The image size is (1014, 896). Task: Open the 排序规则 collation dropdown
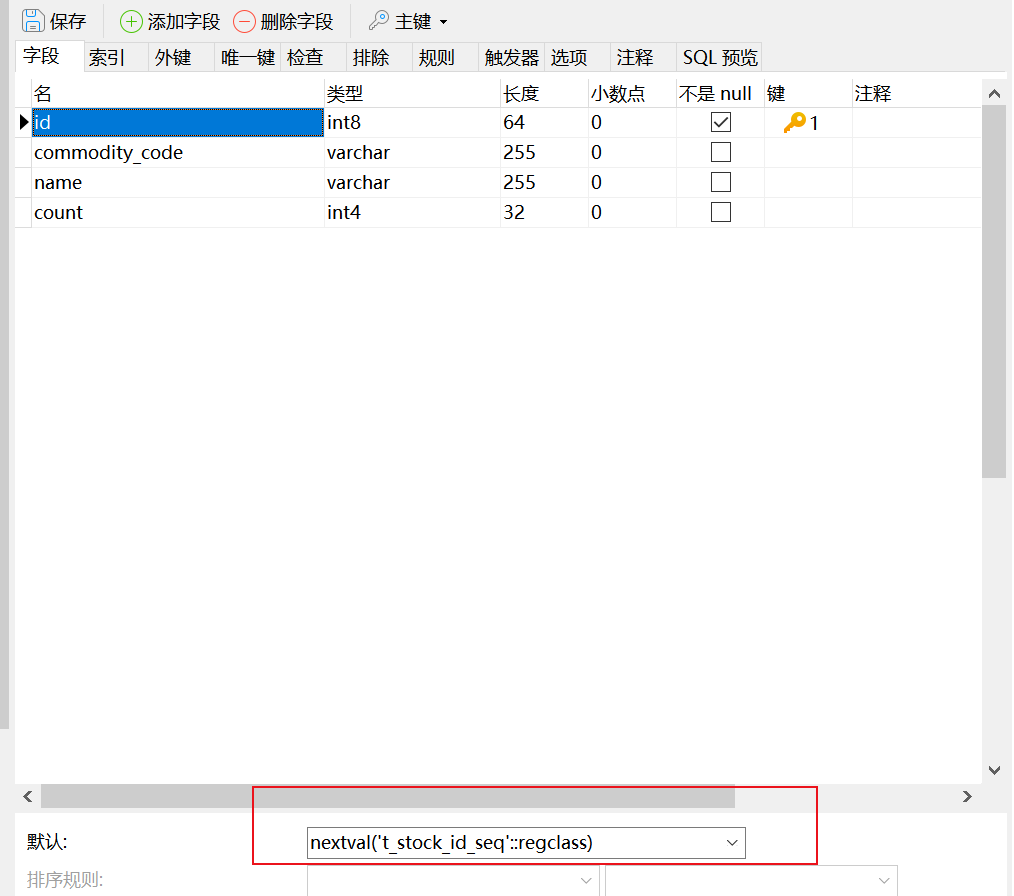[x=586, y=880]
